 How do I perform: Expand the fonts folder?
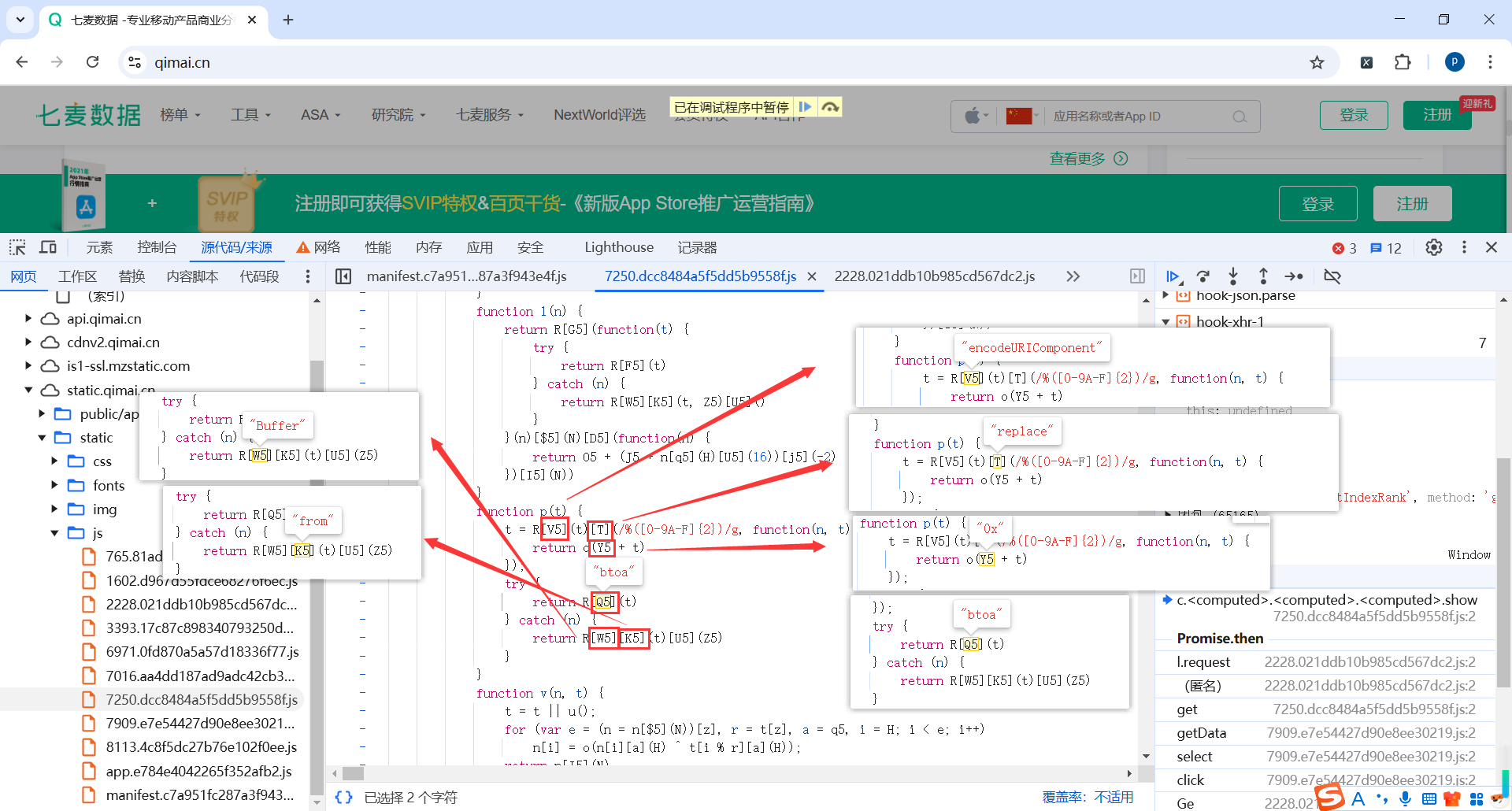pyautogui.click(x=54, y=485)
